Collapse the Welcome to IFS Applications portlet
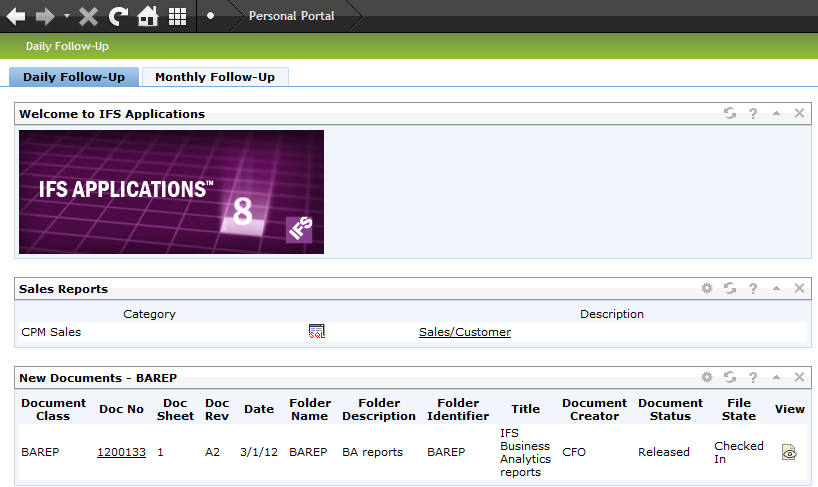Viewport: 818px width, 487px height. [776, 113]
